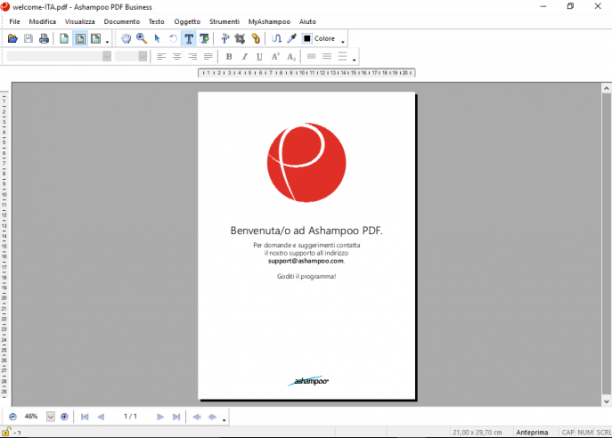This screenshot has height=438, width=612.
Task: Click the Undo rotate arrow icon
Action: point(173,39)
